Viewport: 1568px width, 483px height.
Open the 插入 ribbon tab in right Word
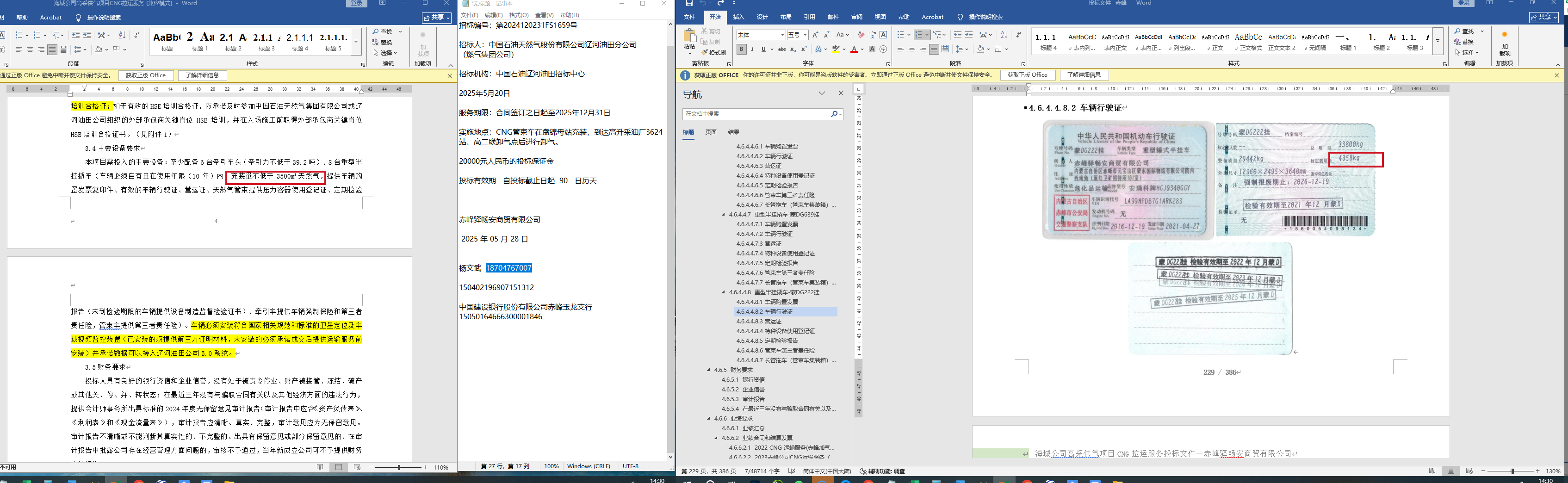[738, 17]
